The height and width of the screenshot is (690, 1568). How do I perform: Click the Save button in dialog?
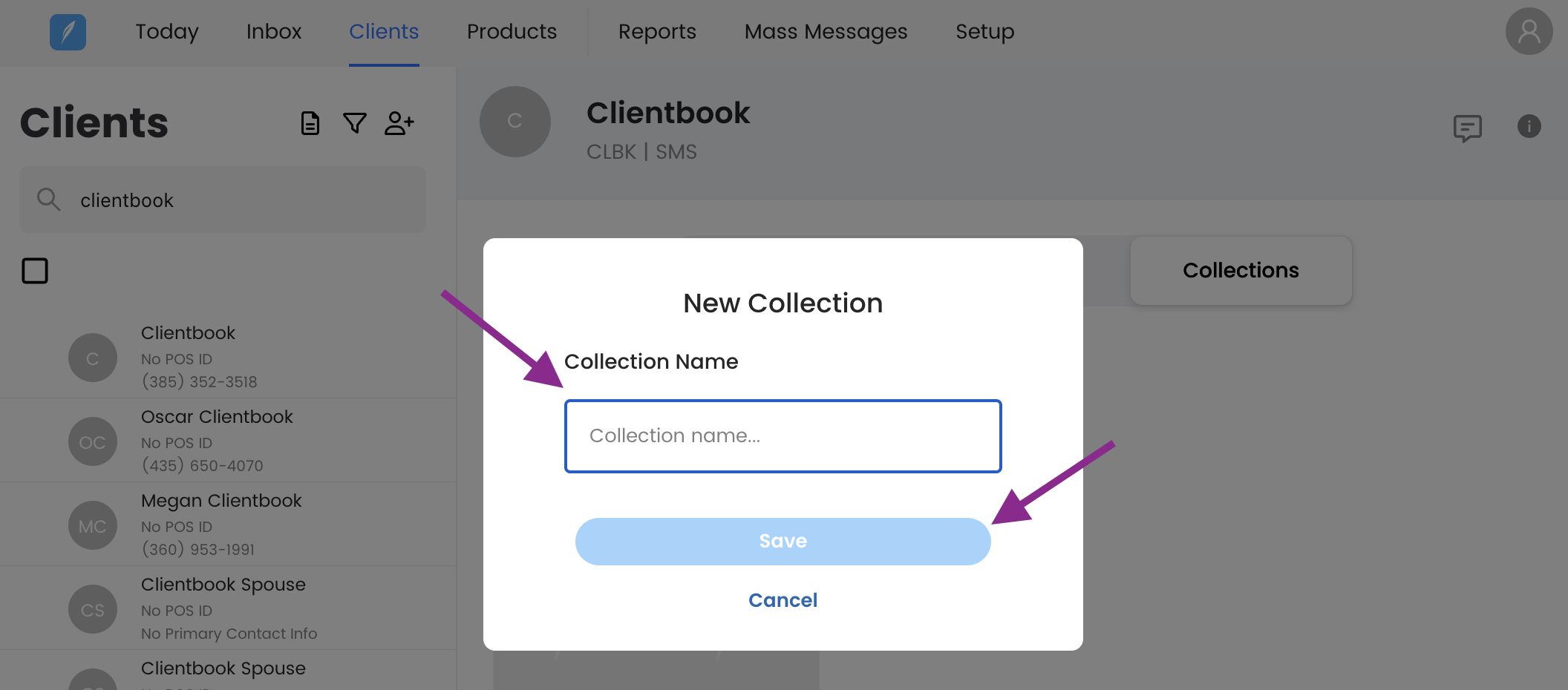pos(783,542)
